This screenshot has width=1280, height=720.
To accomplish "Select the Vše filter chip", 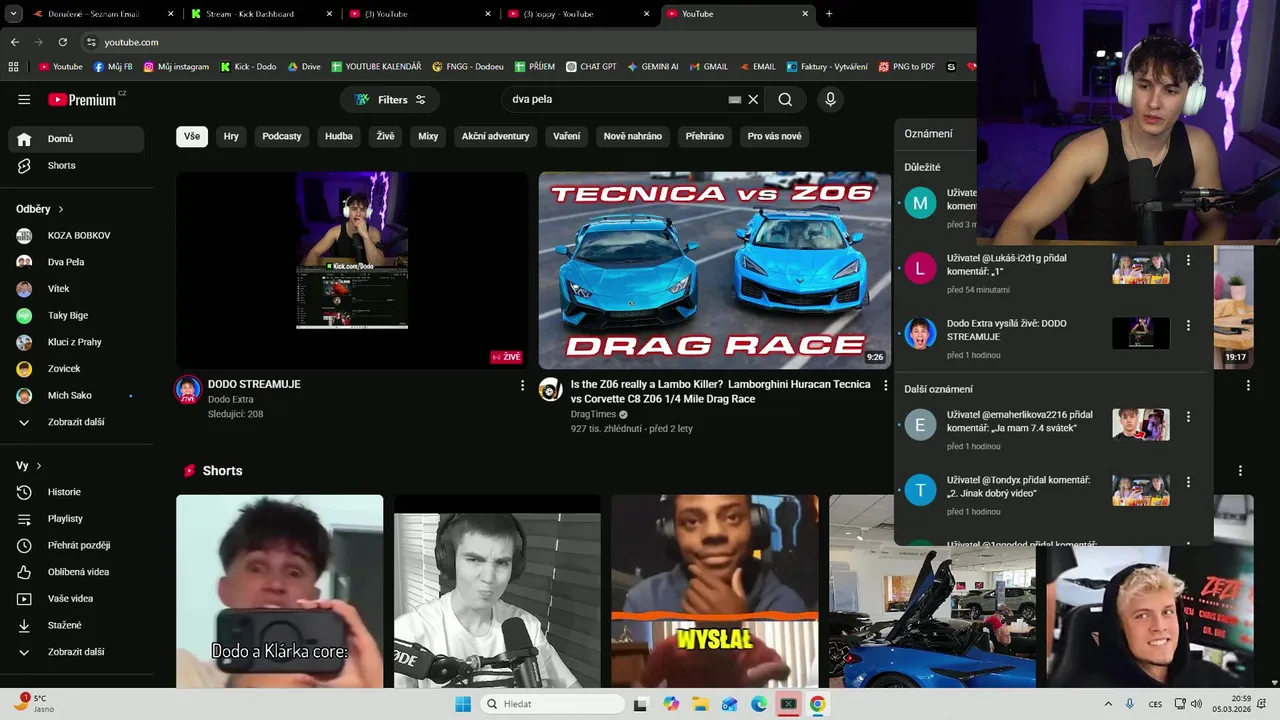I will (x=192, y=136).
